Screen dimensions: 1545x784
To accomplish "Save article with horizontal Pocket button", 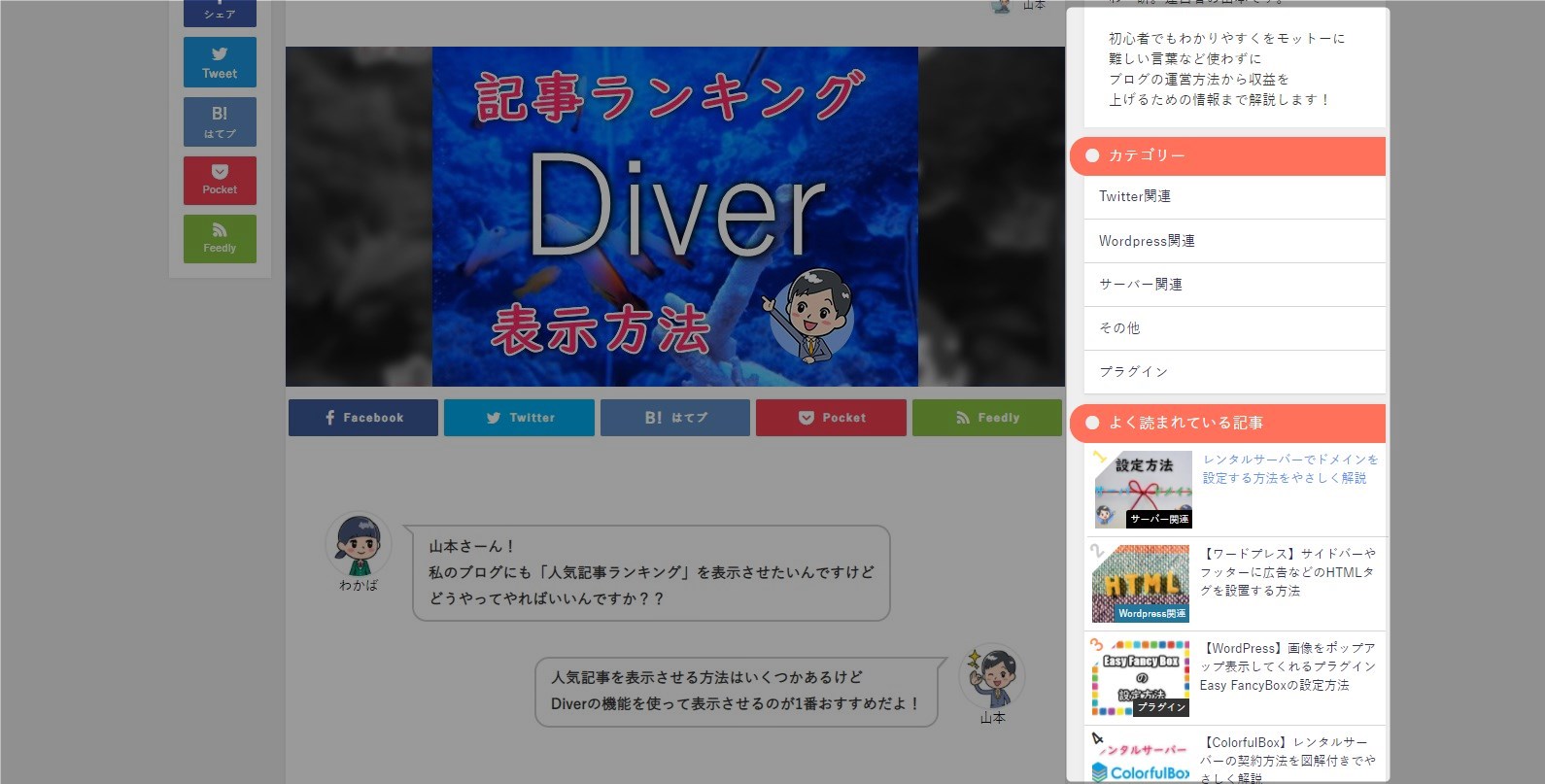I will point(831,418).
